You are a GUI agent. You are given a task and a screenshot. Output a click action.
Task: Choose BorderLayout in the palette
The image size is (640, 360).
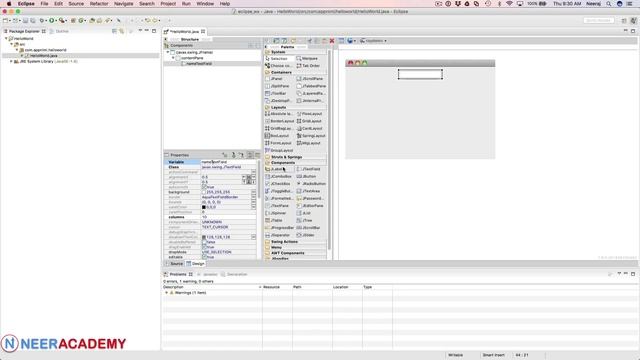[x=279, y=121]
